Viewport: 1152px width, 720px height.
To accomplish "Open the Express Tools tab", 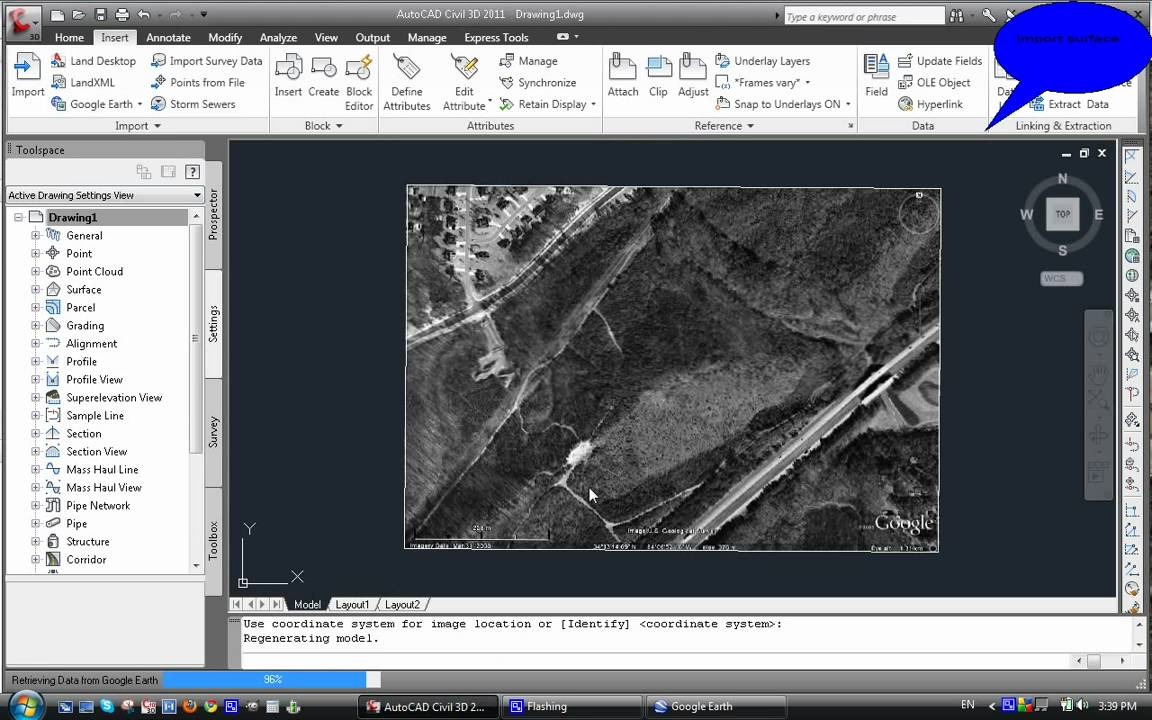I will (496, 37).
